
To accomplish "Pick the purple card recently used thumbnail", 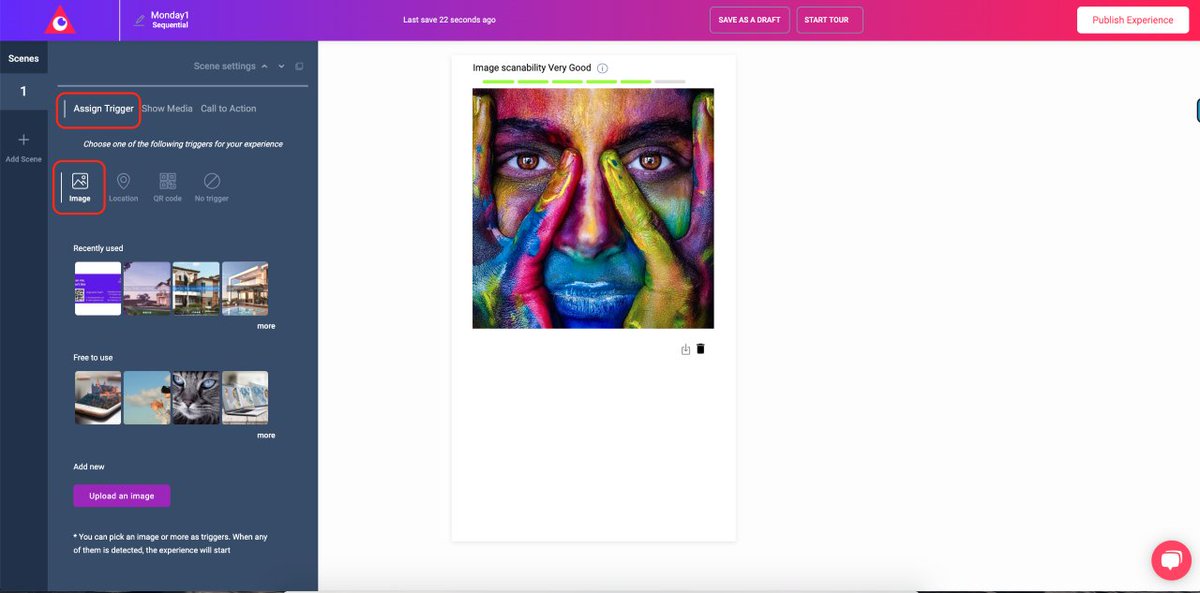I will 98,288.
